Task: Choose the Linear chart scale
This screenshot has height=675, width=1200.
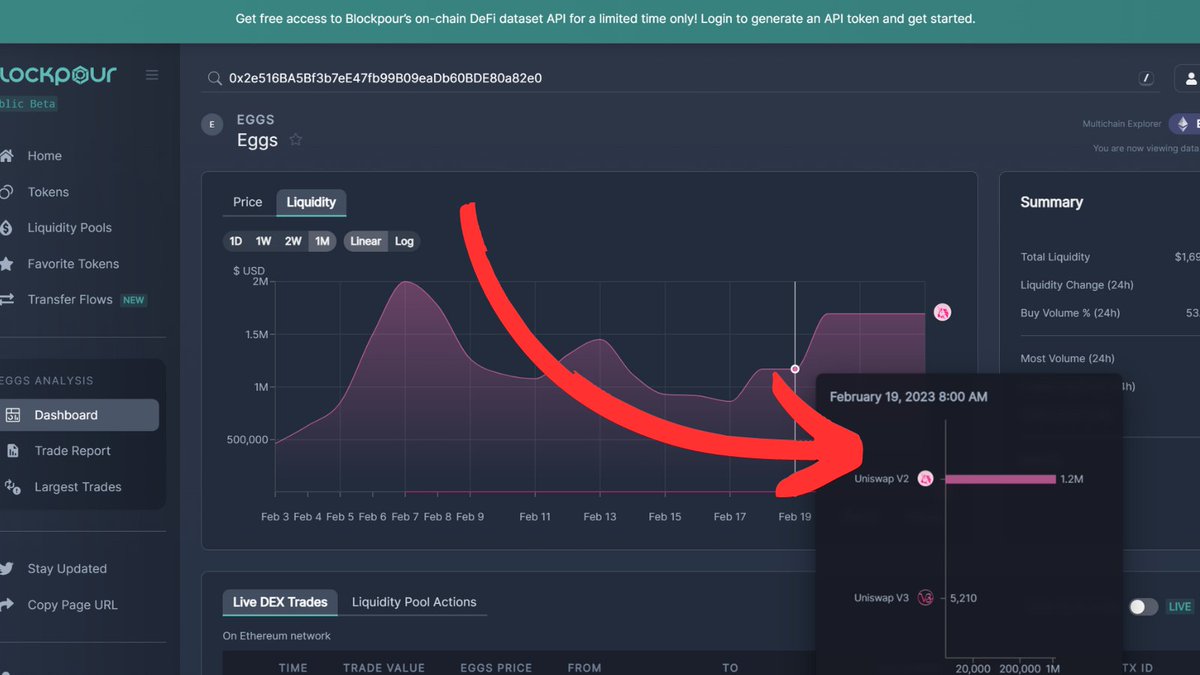Action: tap(366, 241)
